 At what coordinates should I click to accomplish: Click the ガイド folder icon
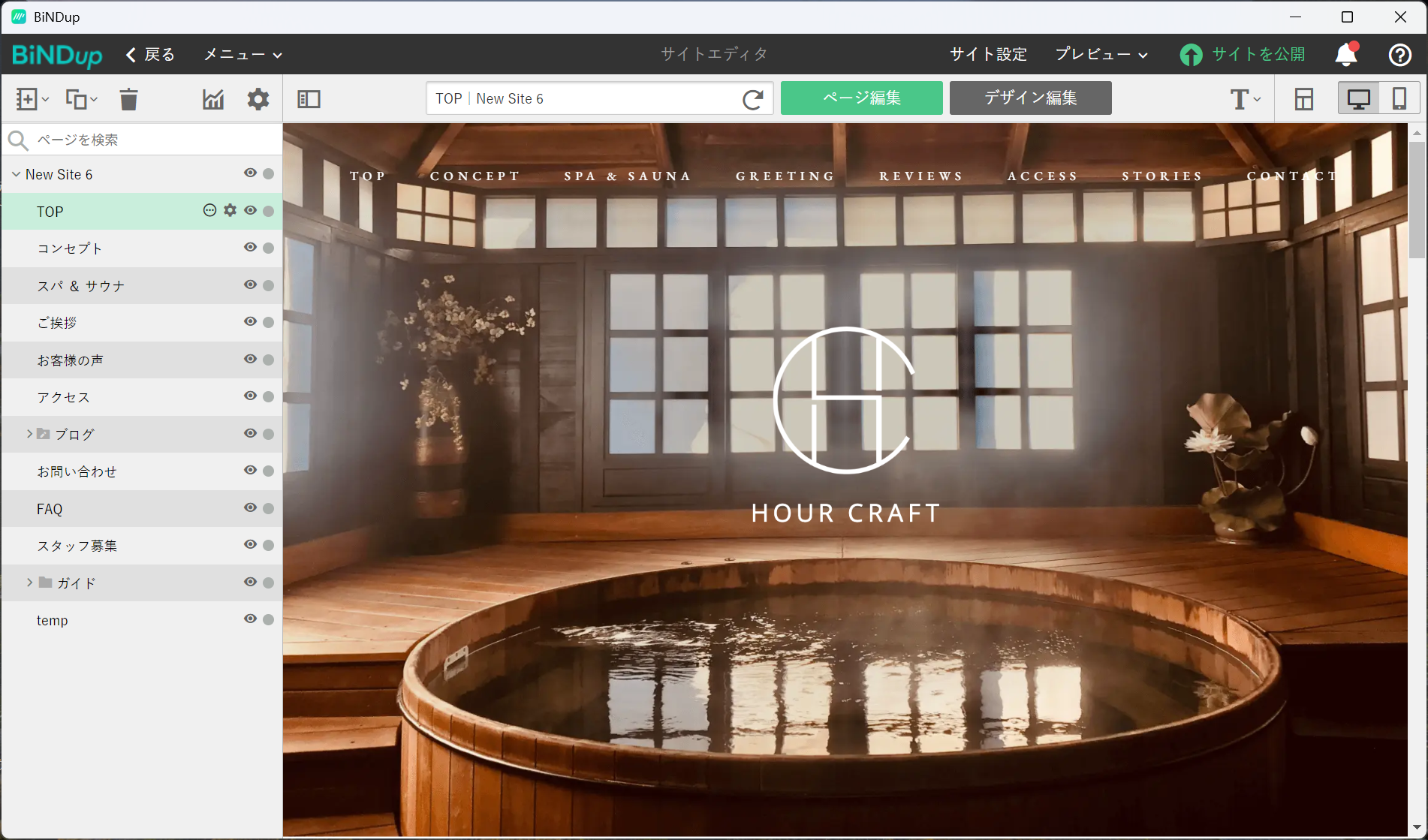pos(45,583)
